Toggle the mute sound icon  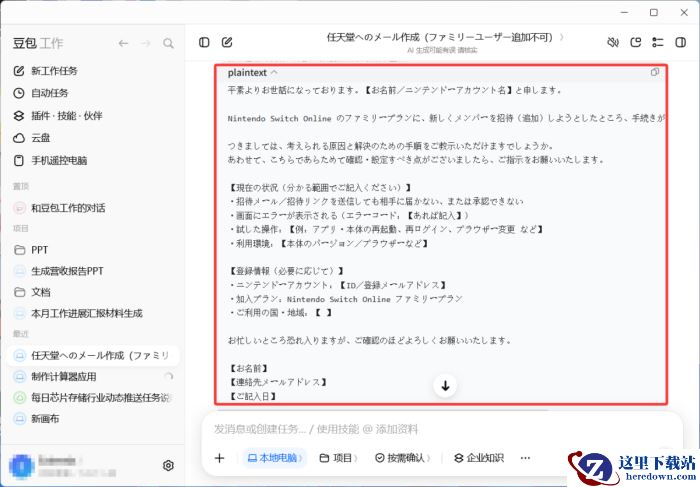(x=613, y=42)
